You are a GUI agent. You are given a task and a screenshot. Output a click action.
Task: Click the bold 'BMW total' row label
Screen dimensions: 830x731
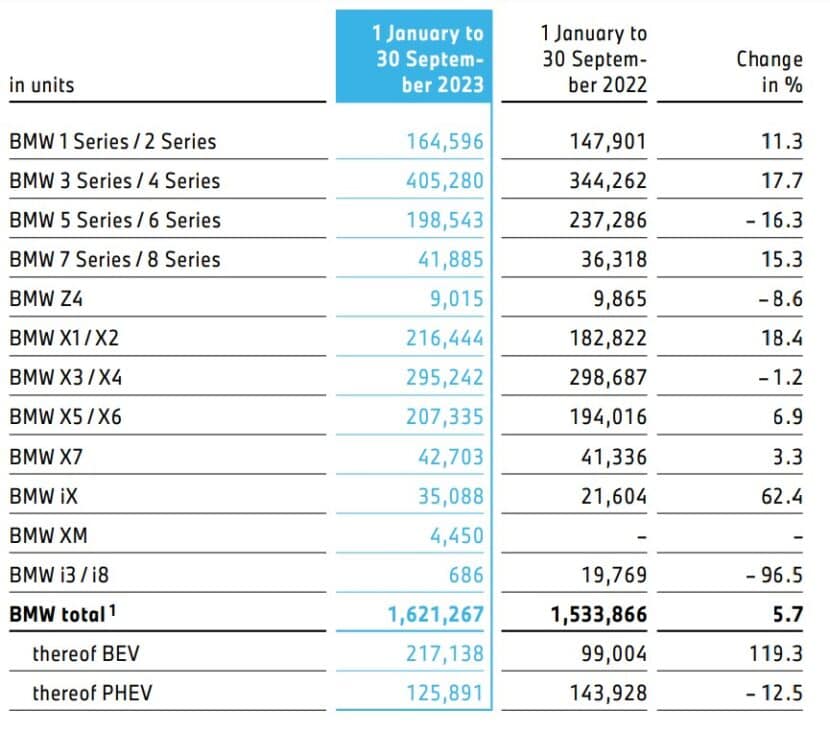60,614
